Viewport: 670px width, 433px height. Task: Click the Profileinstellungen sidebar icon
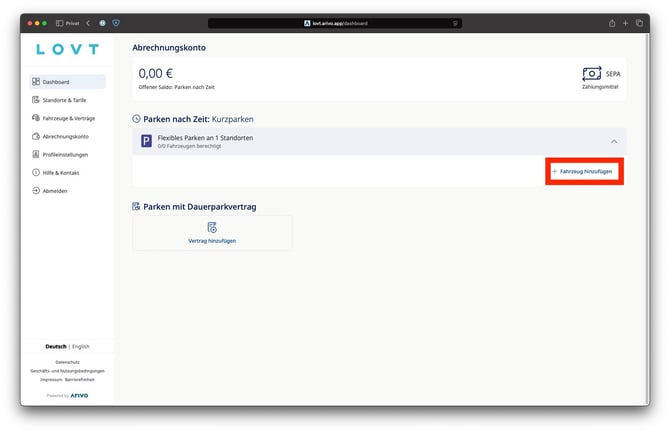[36, 154]
